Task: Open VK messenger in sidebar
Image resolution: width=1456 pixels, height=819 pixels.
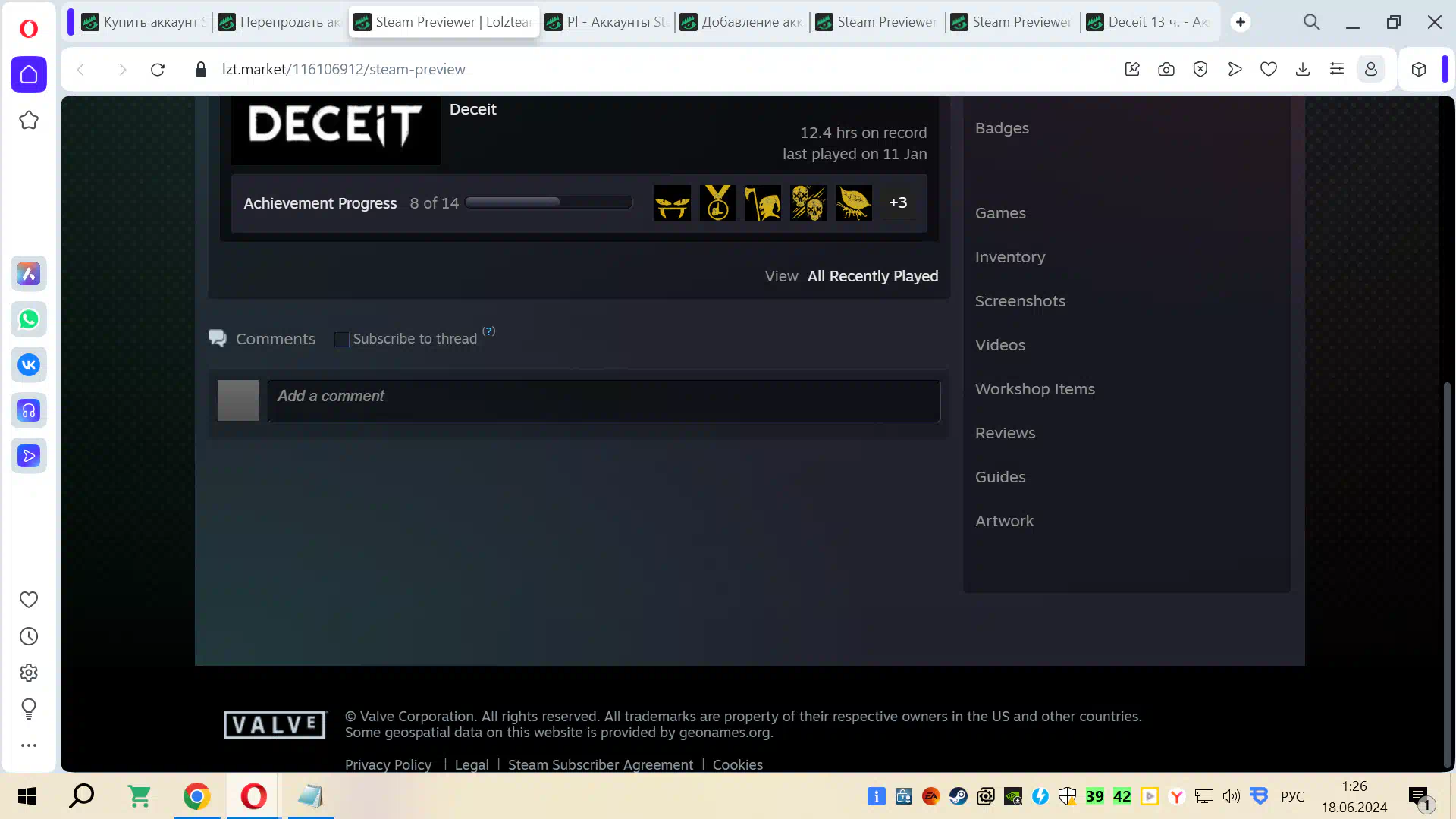Action: (29, 365)
